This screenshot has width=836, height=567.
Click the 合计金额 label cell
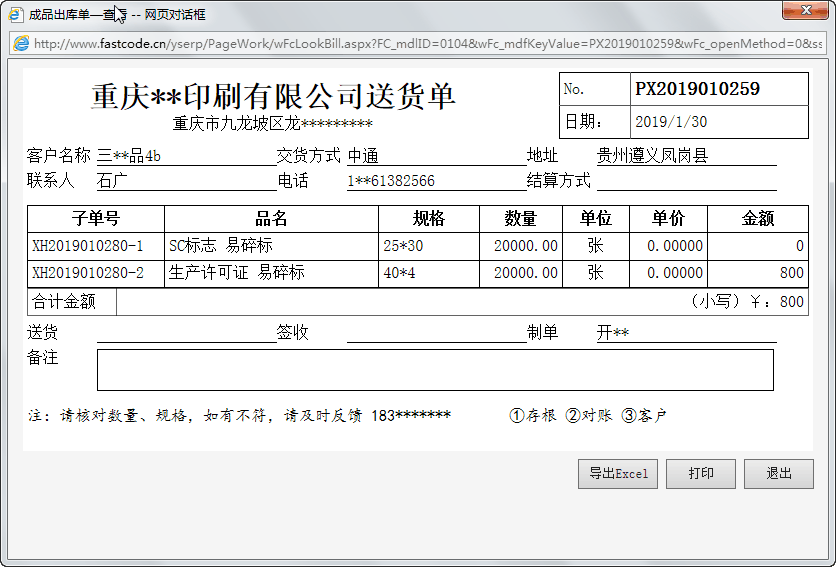pyautogui.click(x=72, y=302)
